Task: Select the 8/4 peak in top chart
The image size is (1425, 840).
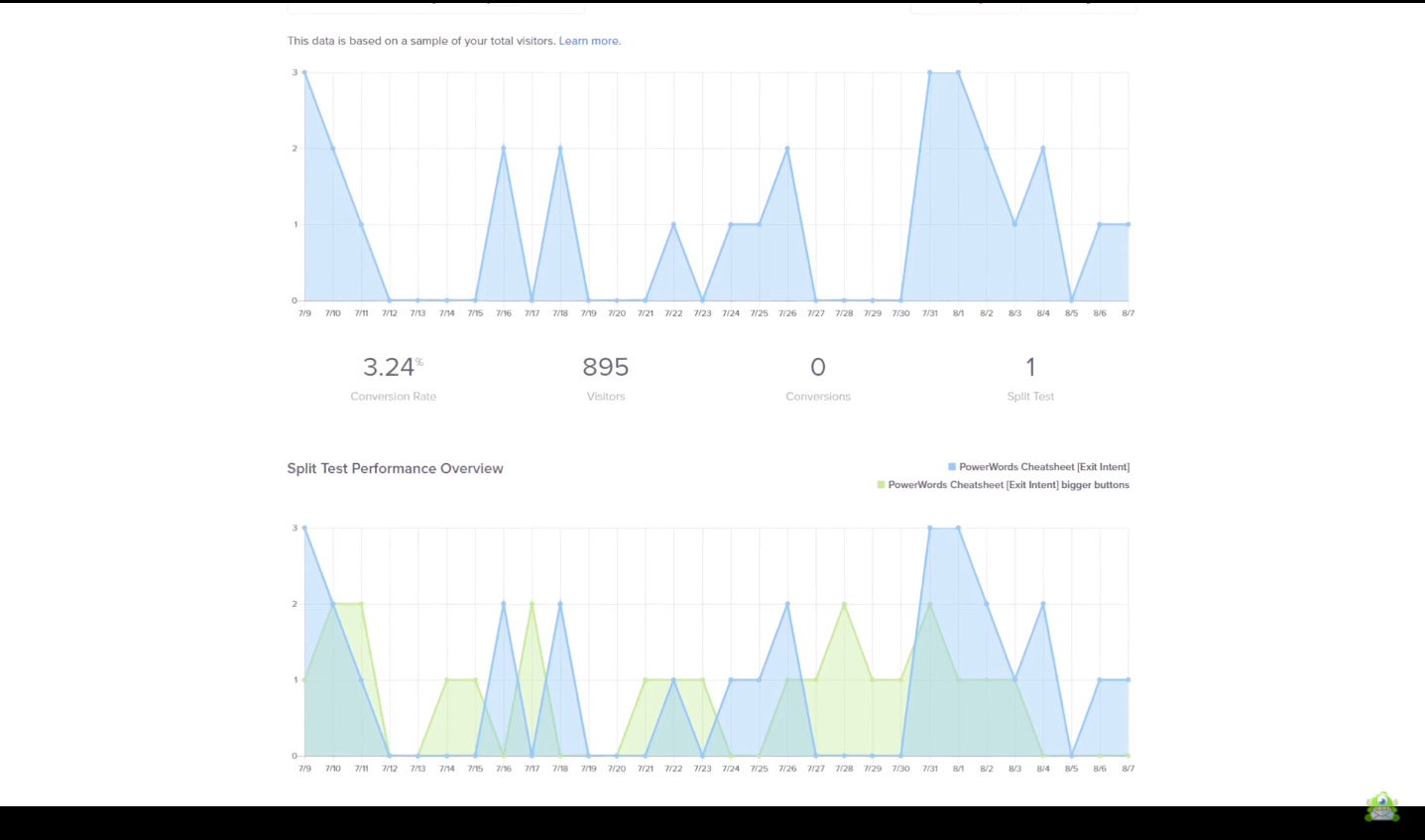Action: 1043,149
